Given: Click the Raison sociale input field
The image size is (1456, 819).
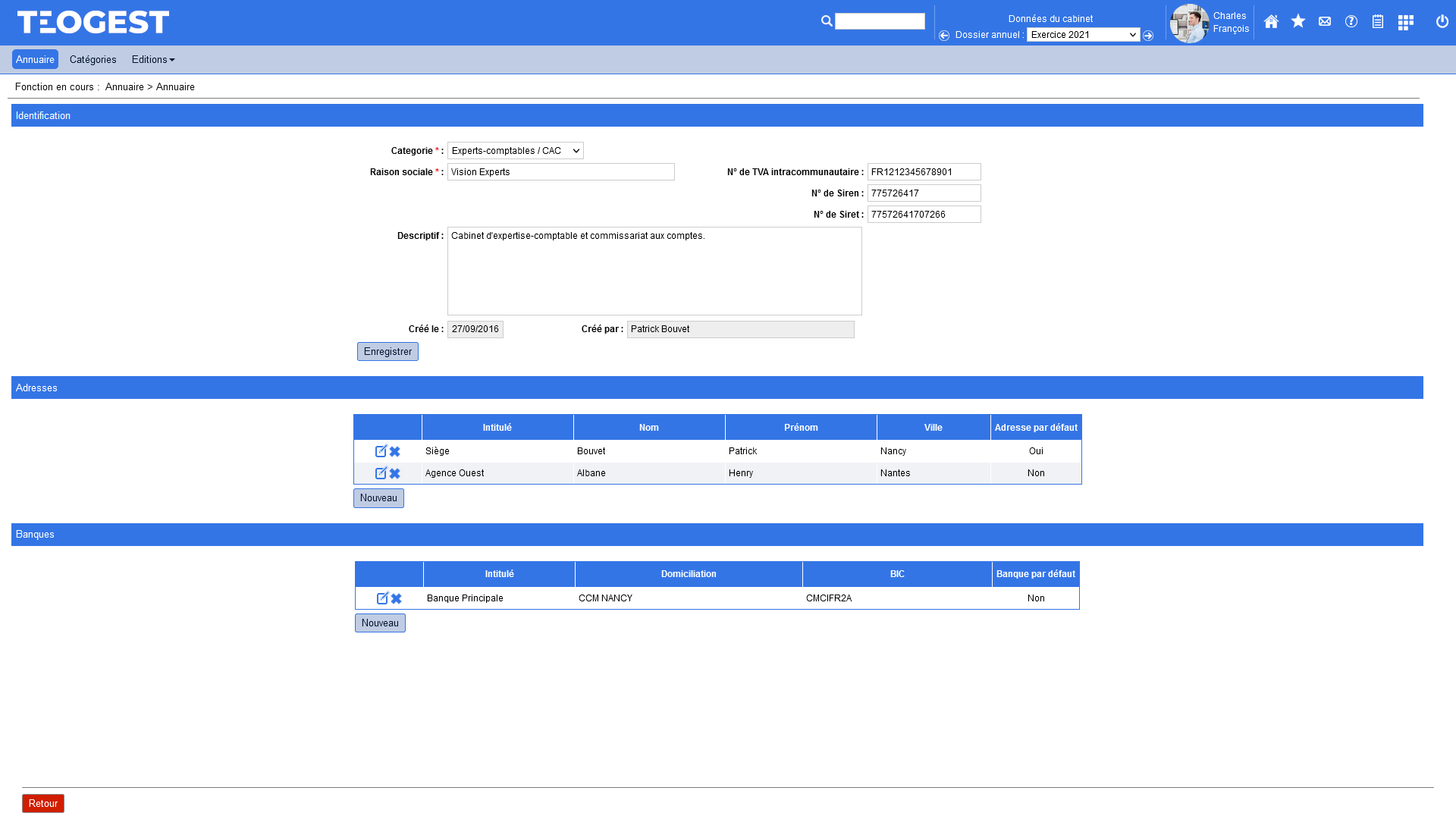Looking at the screenshot, I should click(560, 172).
